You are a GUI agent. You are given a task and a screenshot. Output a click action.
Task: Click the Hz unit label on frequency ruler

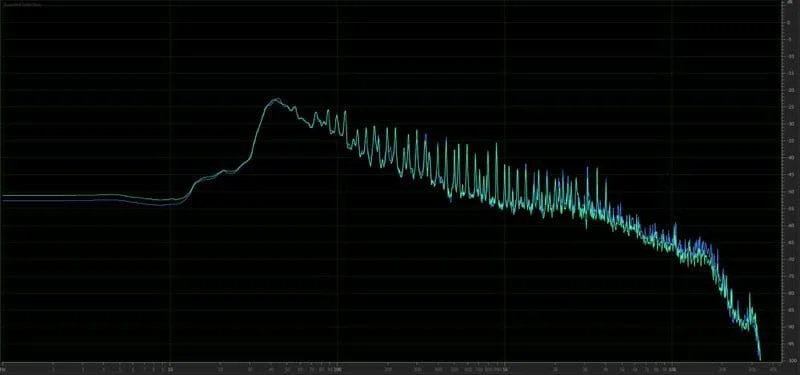(4, 369)
